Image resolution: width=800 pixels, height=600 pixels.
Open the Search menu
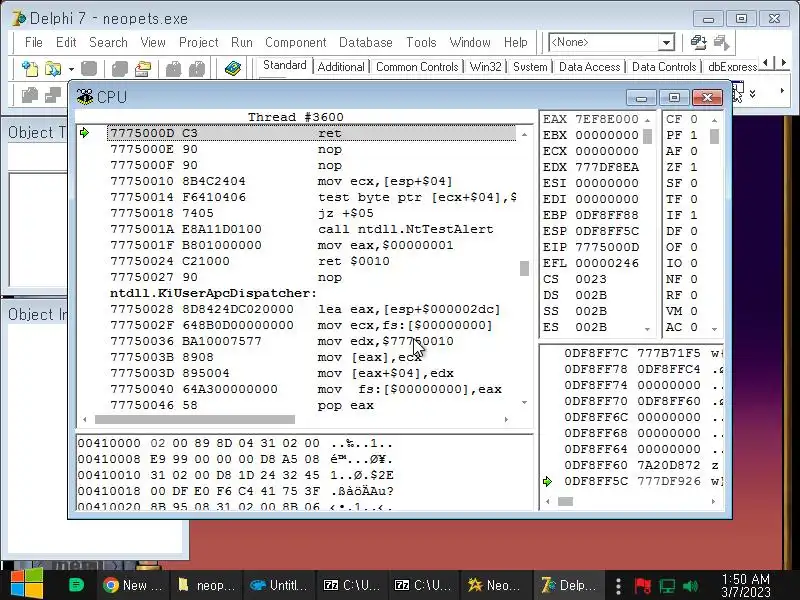[108, 42]
